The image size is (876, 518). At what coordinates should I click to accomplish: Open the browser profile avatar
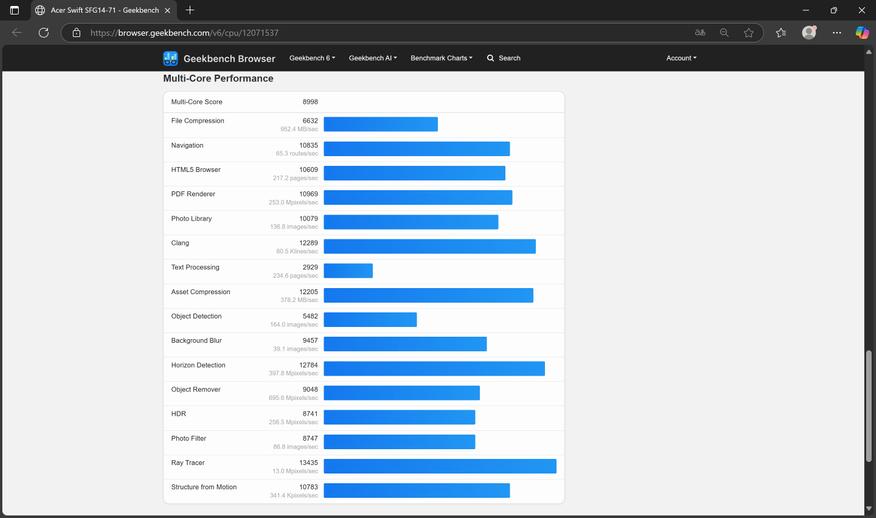tap(809, 32)
